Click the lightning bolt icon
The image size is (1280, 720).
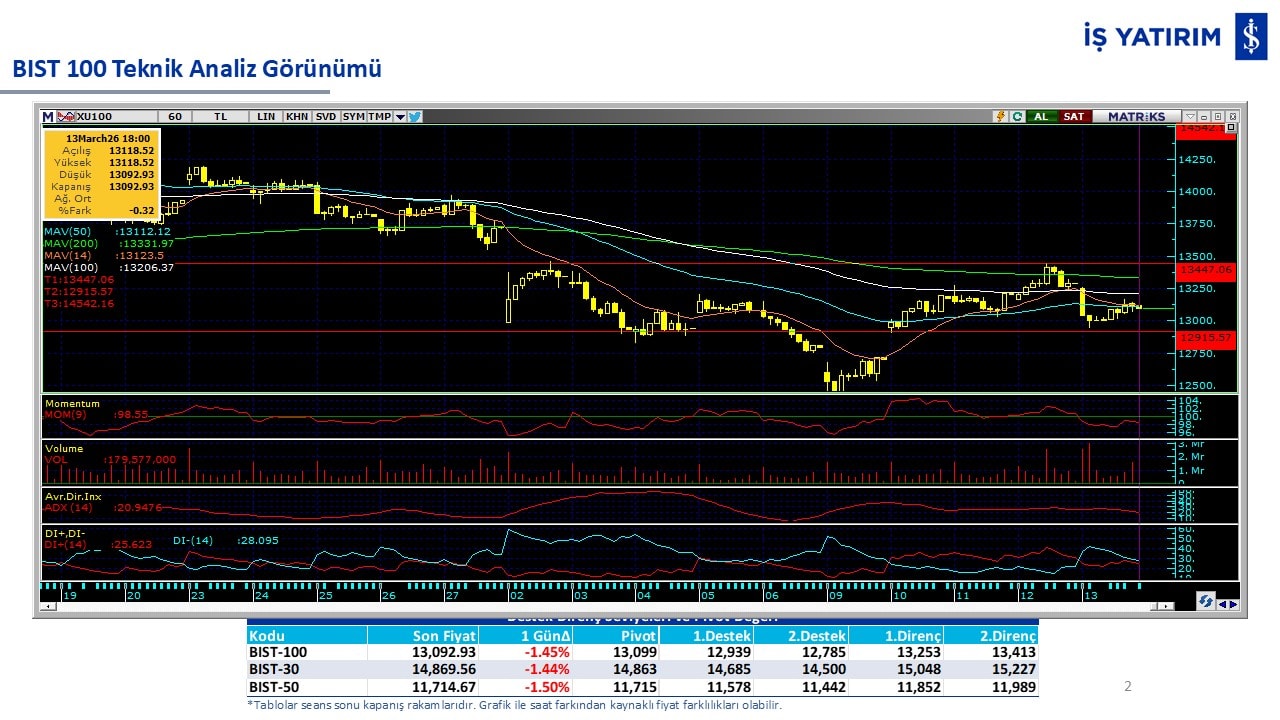coord(999,116)
